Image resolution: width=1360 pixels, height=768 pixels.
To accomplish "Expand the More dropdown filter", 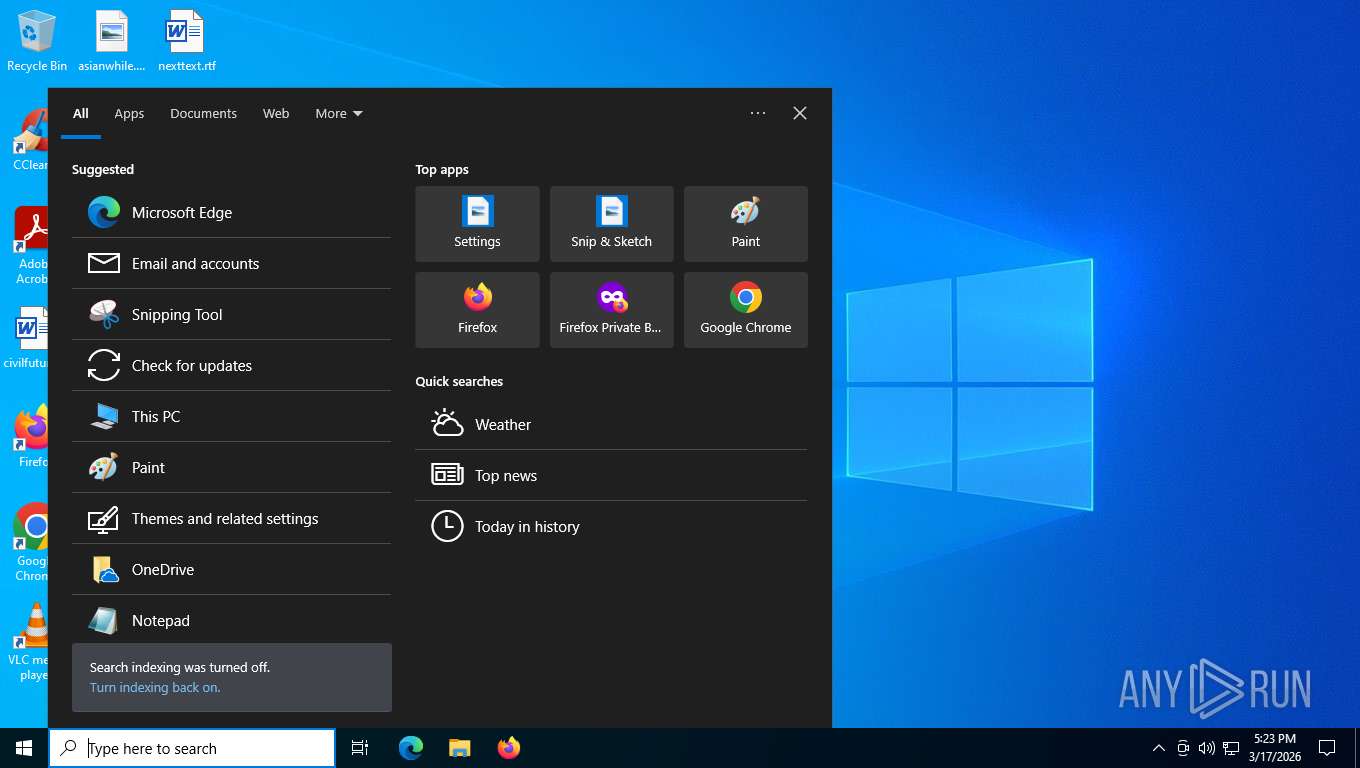I will 339,113.
